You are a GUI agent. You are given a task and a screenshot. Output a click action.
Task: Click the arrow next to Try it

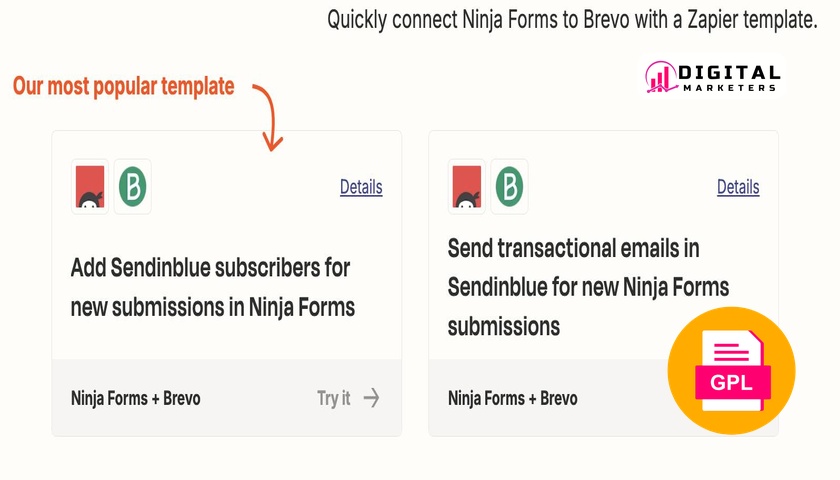(x=371, y=398)
